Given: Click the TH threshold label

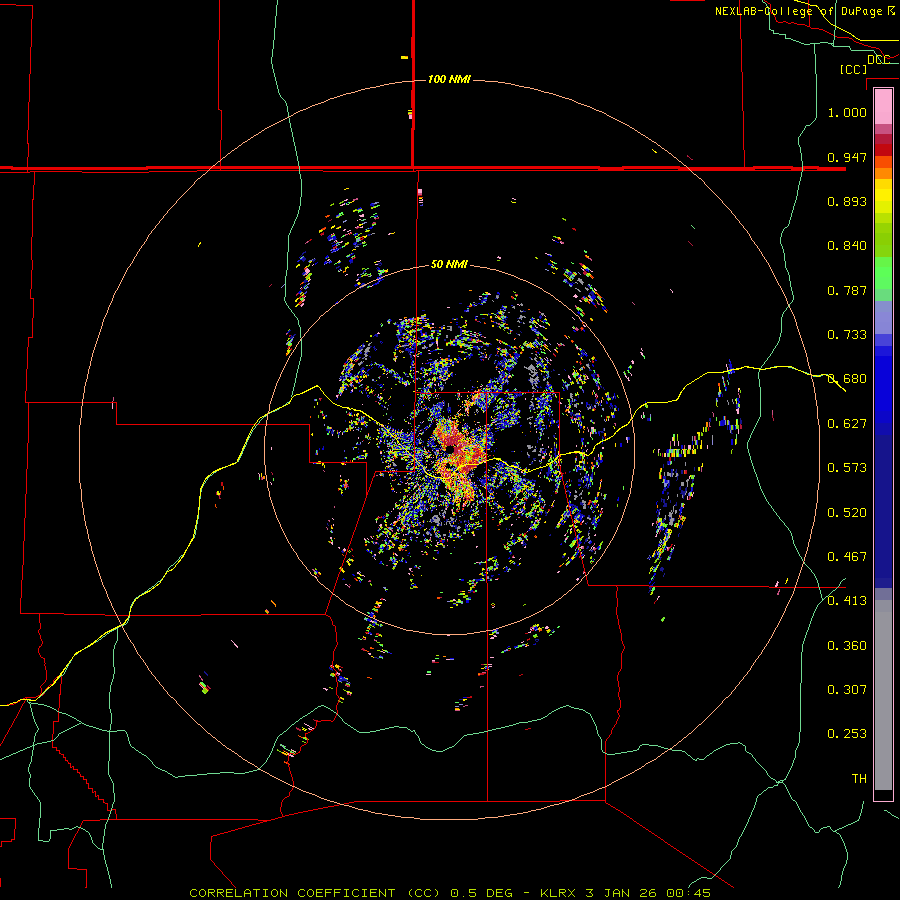Looking at the screenshot, I should (x=859, y=779).
